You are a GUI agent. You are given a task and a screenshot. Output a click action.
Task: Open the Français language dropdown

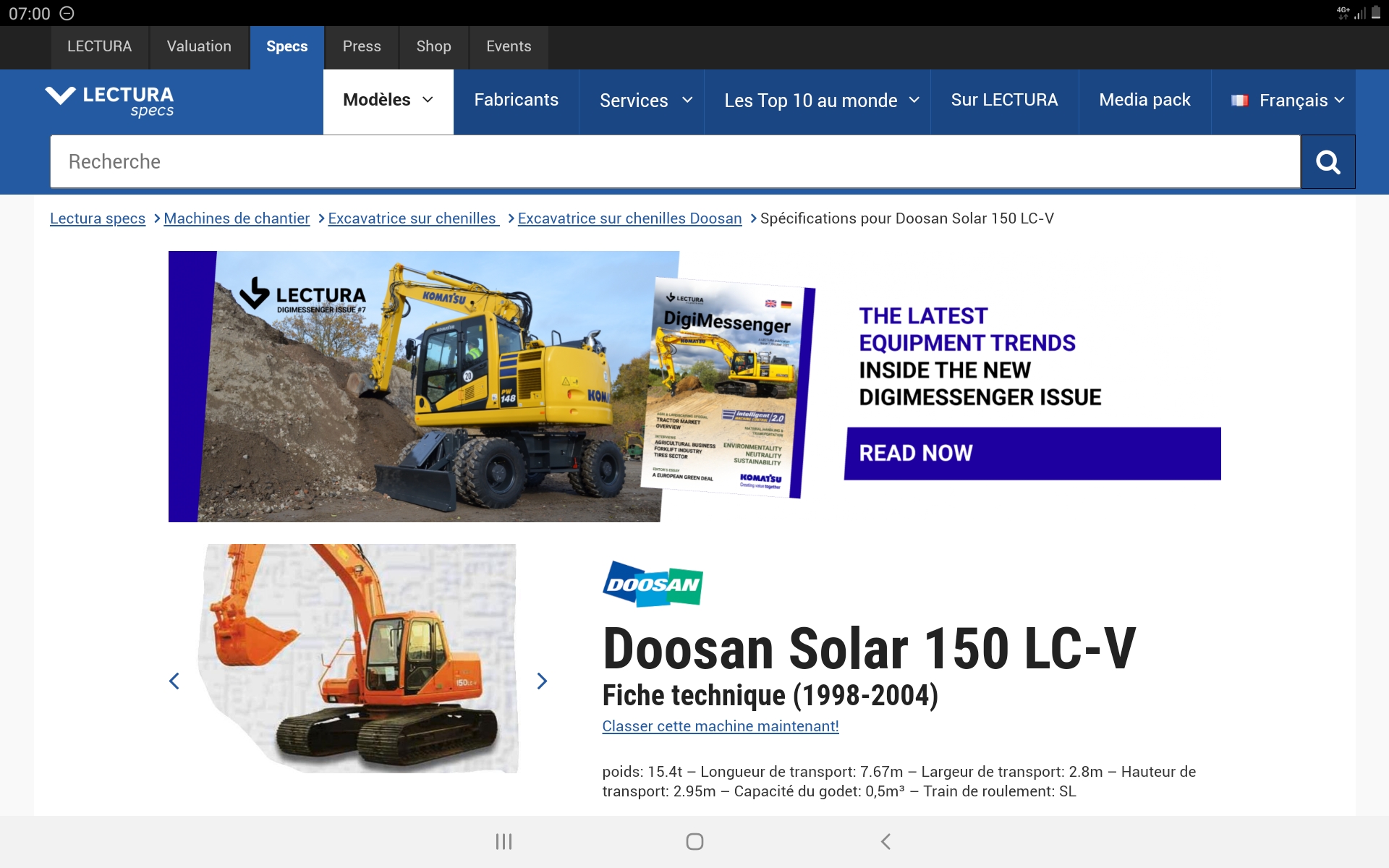(1284, 101)
